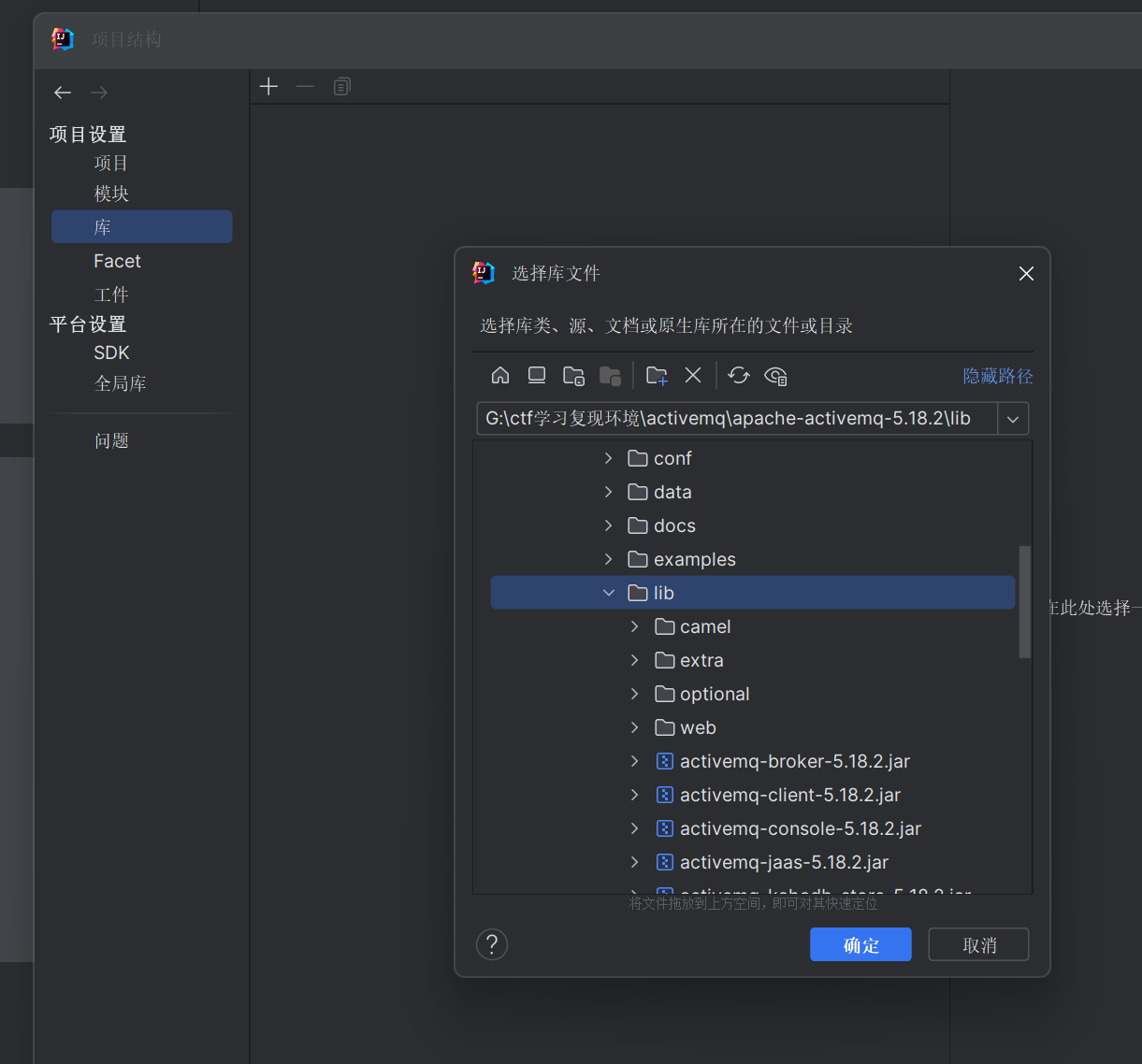The image size is (1142, 1064).
Task: Open 库 settings page
Action: coord(142,227)
